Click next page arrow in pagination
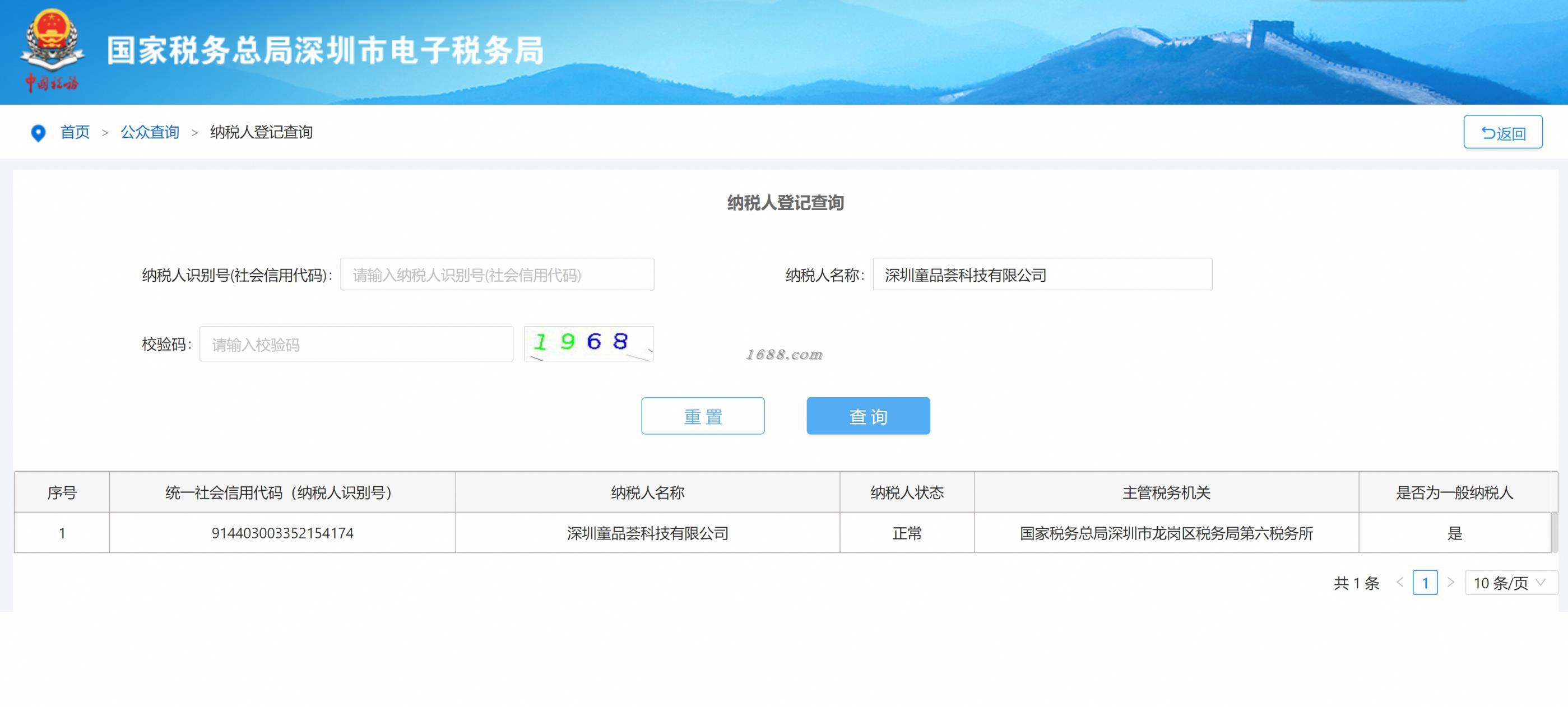The width and height of the screenshot is (1568, 707). (x=1451, y=582)
